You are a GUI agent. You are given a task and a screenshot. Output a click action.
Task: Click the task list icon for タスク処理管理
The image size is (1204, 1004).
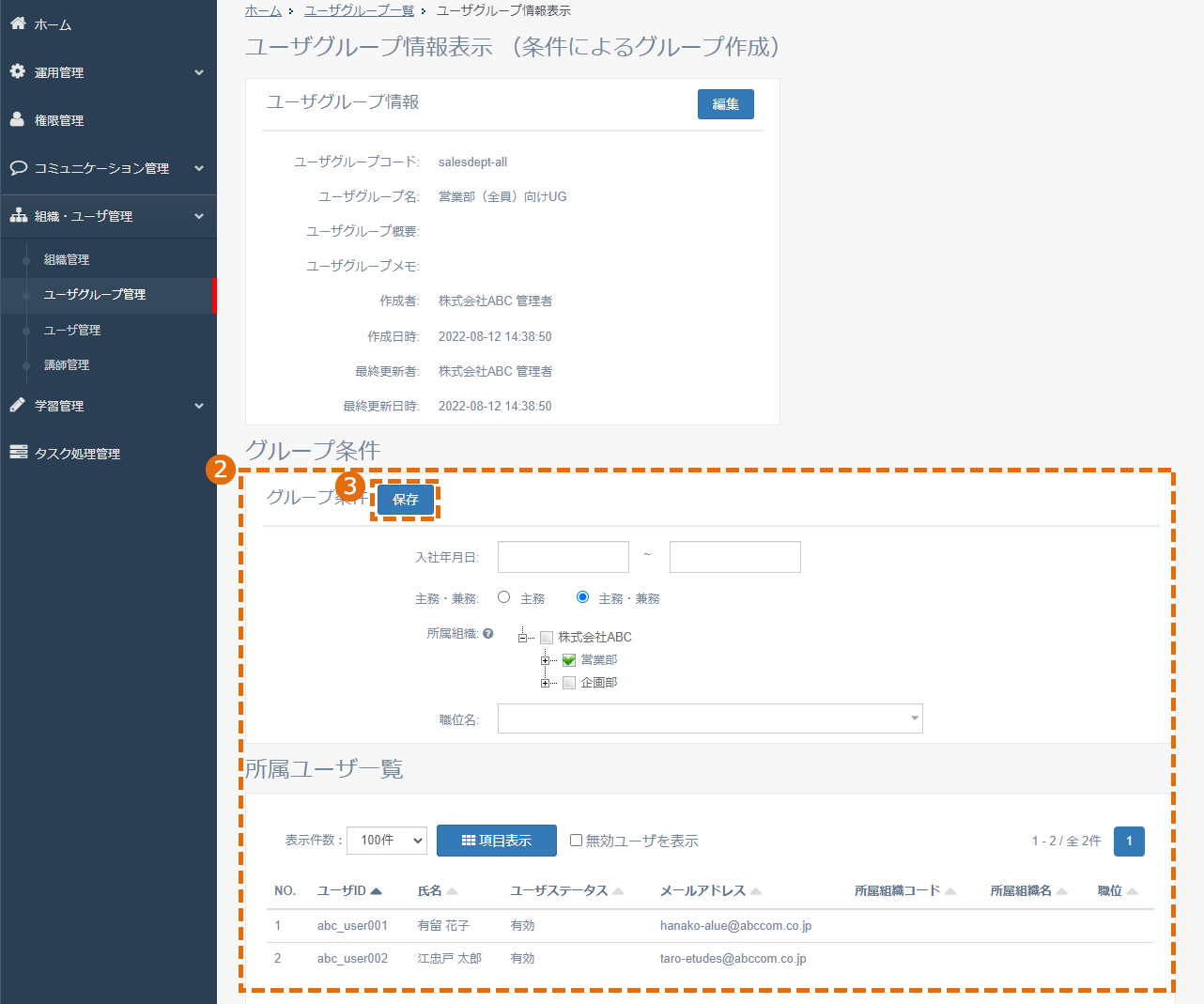tap(18, 453)
